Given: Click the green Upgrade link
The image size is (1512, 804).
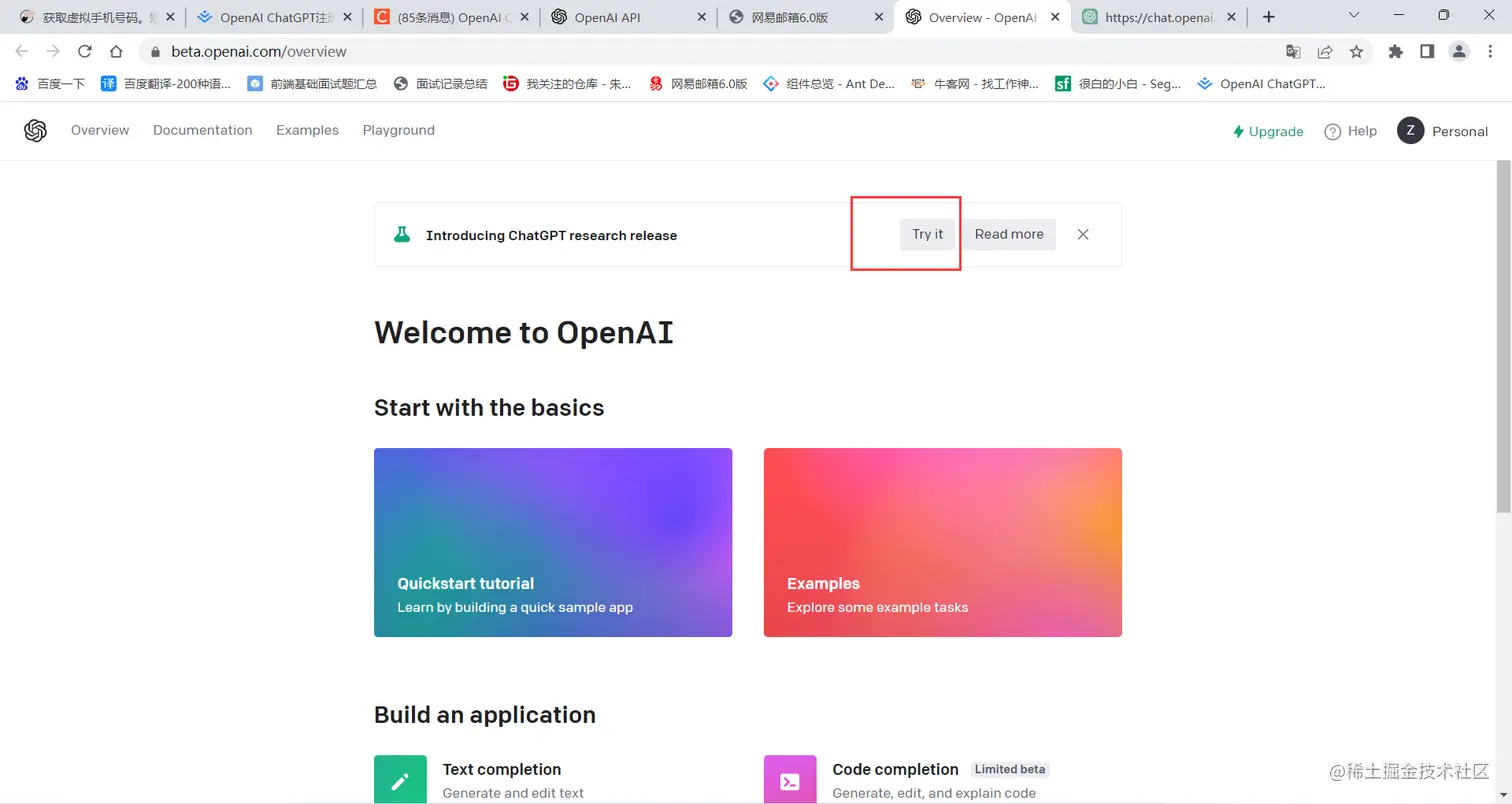Looking at the screenshot, I should point(1268,132).
